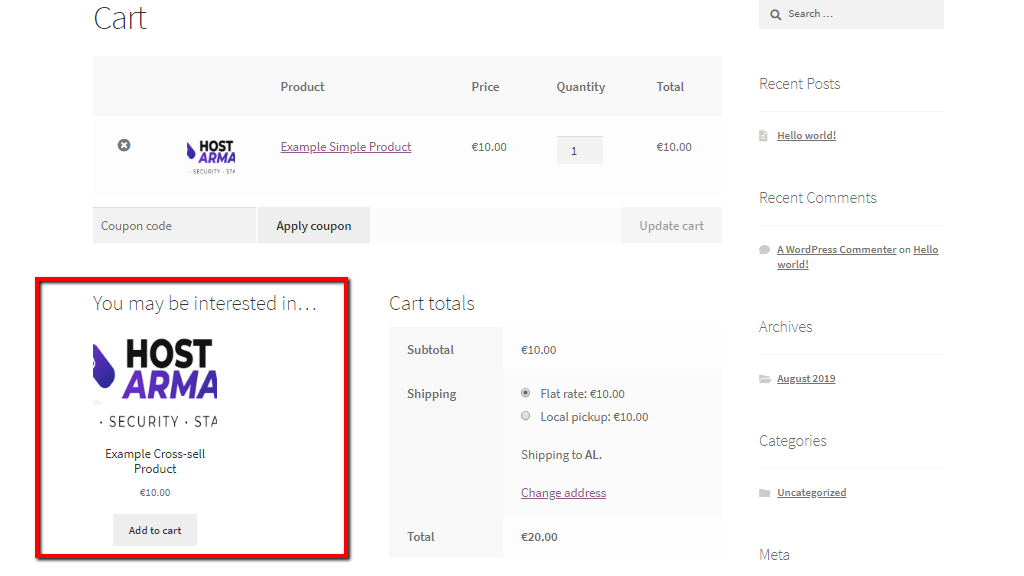The height and width of the screenshot is (576, 1024).
Task: Click the 'You may be interested in…' heading
Action: point(204,304)
